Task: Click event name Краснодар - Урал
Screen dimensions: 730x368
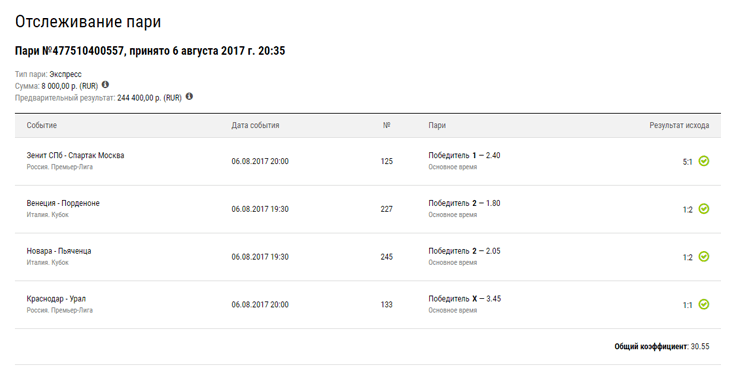Action: 56,299
